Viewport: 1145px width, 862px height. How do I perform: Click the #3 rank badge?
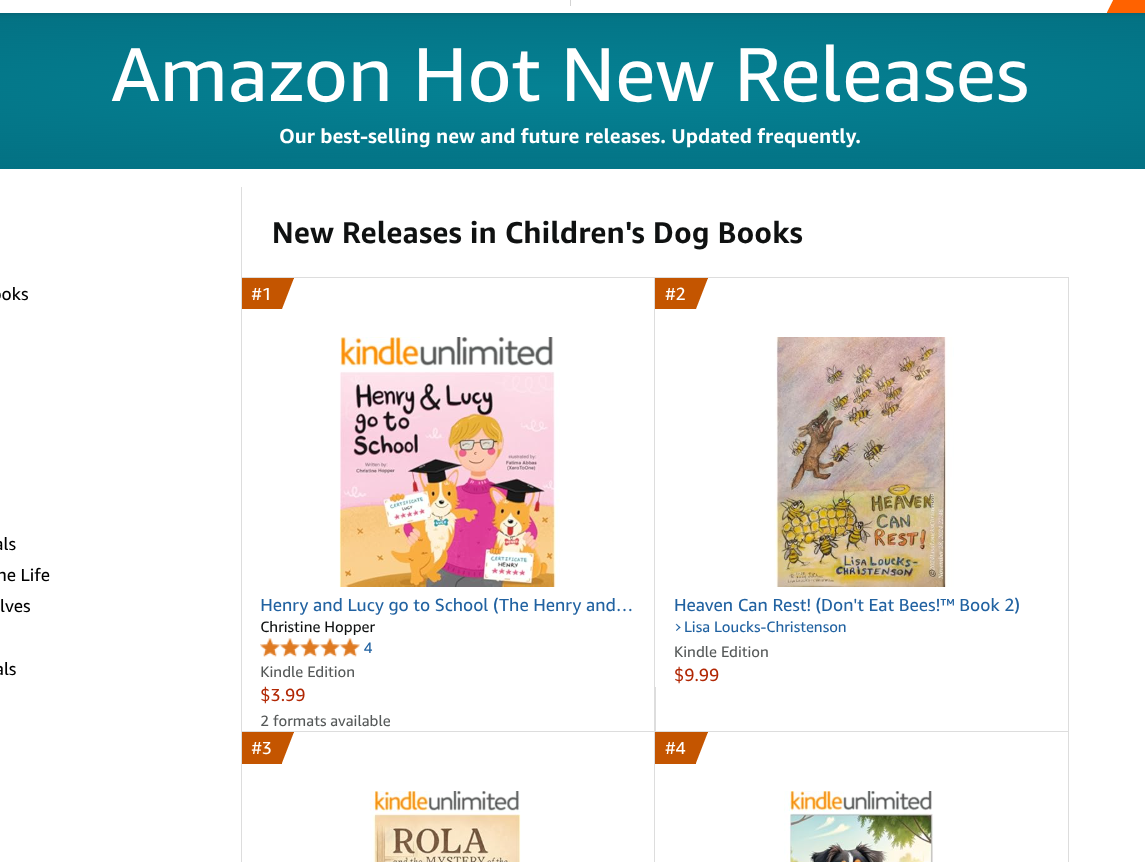(263, 748)
